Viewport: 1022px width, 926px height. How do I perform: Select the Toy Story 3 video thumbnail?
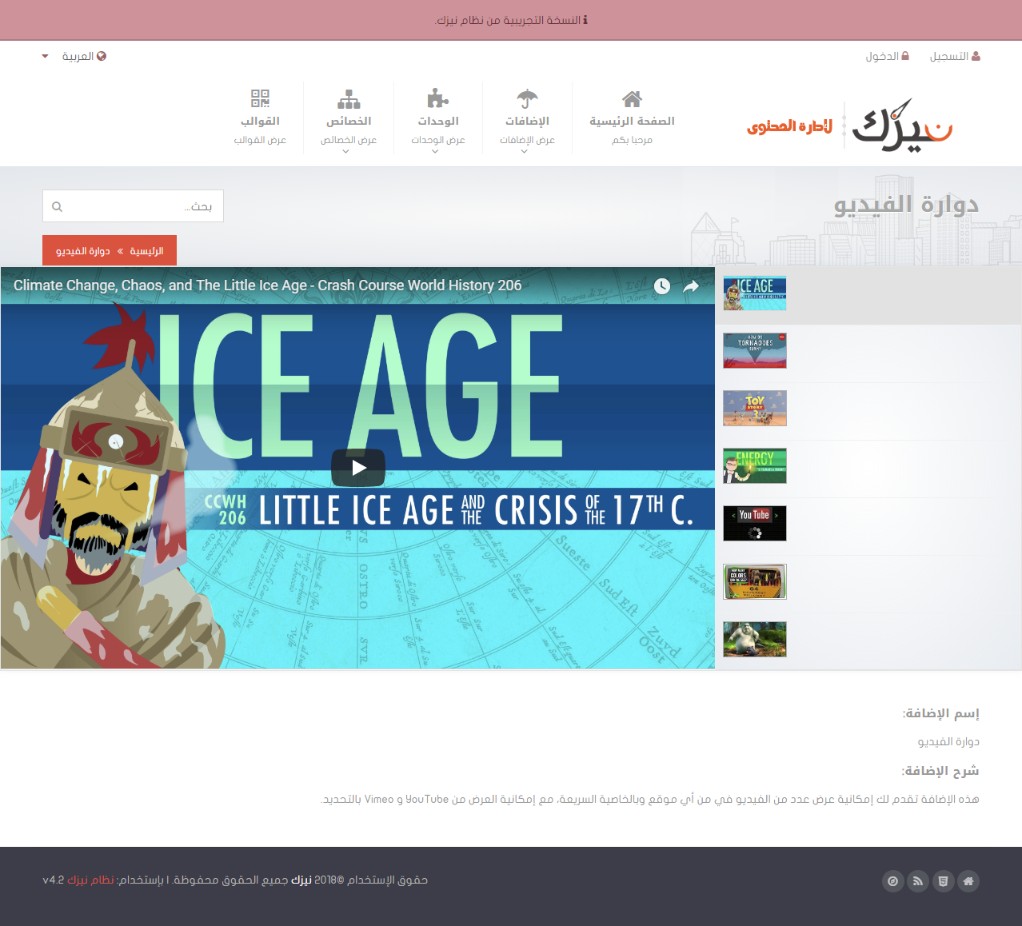[x=755, y=408]
